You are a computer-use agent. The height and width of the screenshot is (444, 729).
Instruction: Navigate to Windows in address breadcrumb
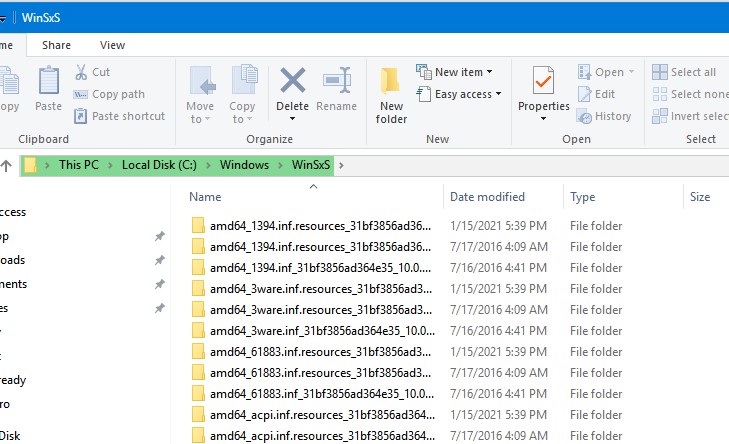click(244, 165)
